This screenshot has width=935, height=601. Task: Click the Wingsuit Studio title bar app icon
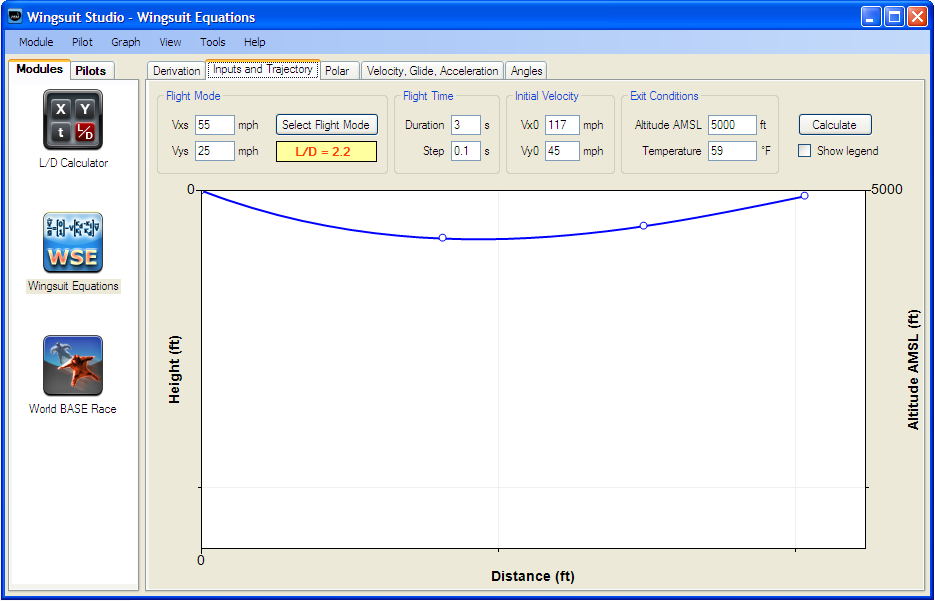coord(15,16)
